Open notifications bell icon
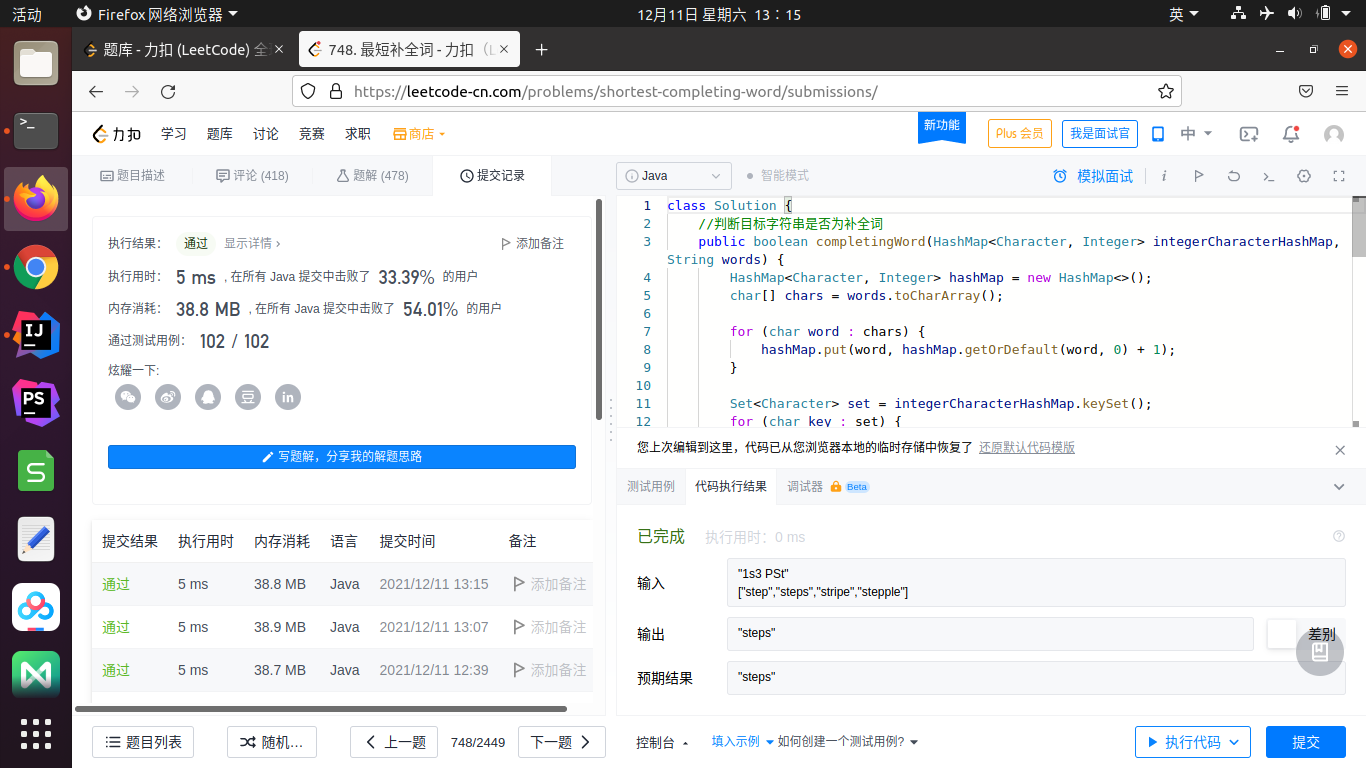 coord(1291,134)
